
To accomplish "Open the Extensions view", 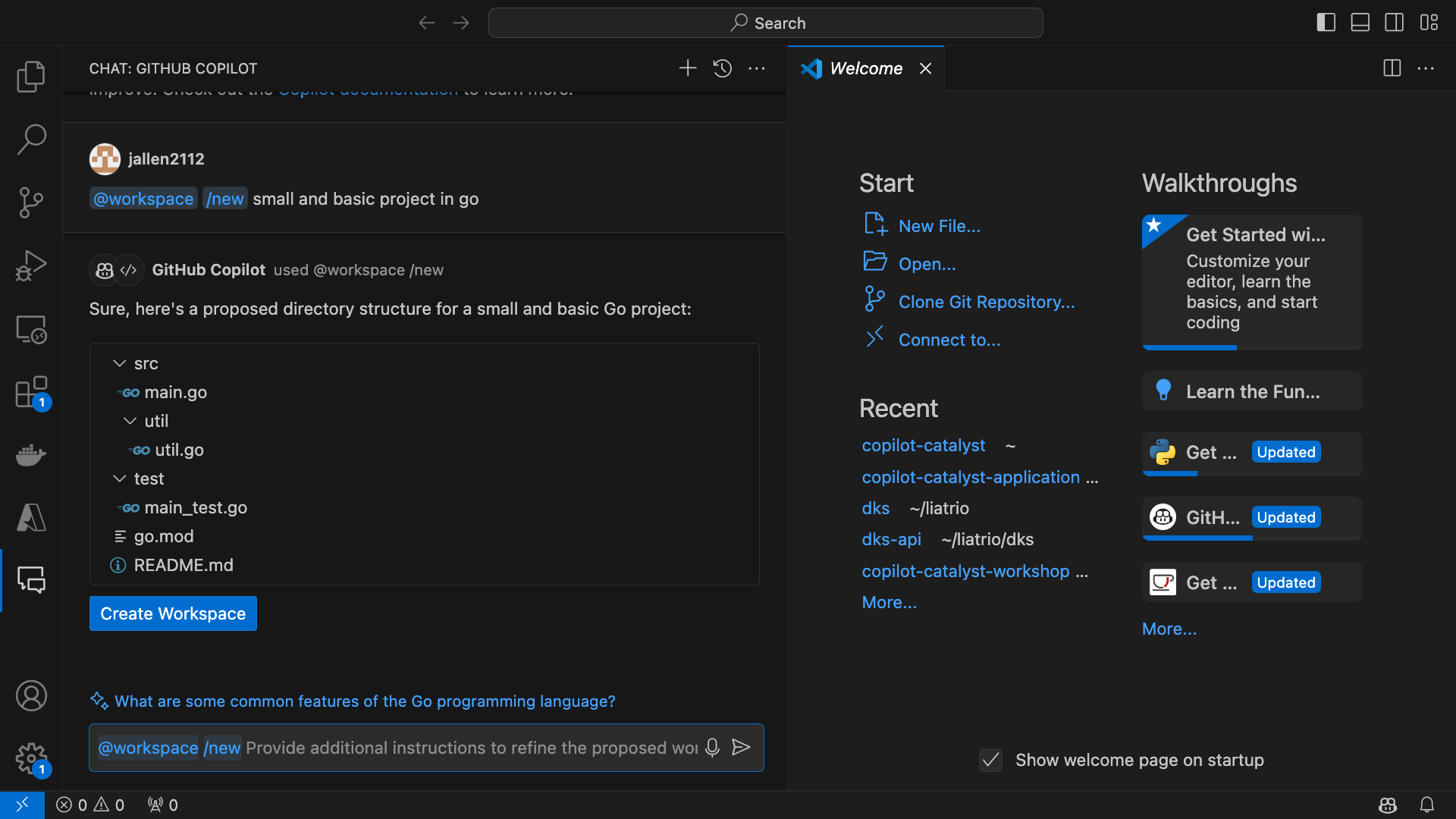I will (x=31, y=393).
